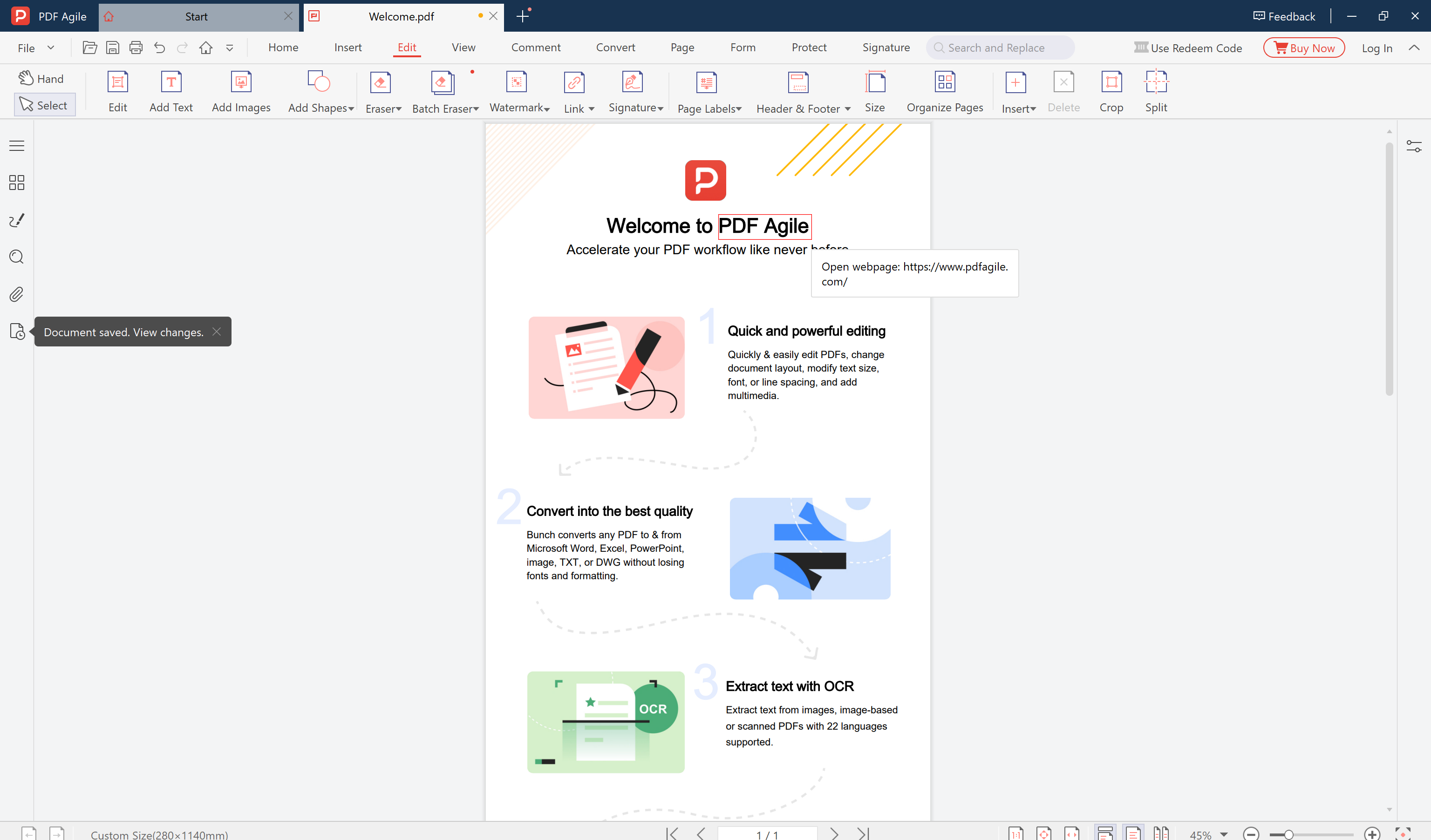This screenshot has width=1431, height=840.
Task: Customize quick access toolbar dropdown arrow
Action: click(229, 48)
